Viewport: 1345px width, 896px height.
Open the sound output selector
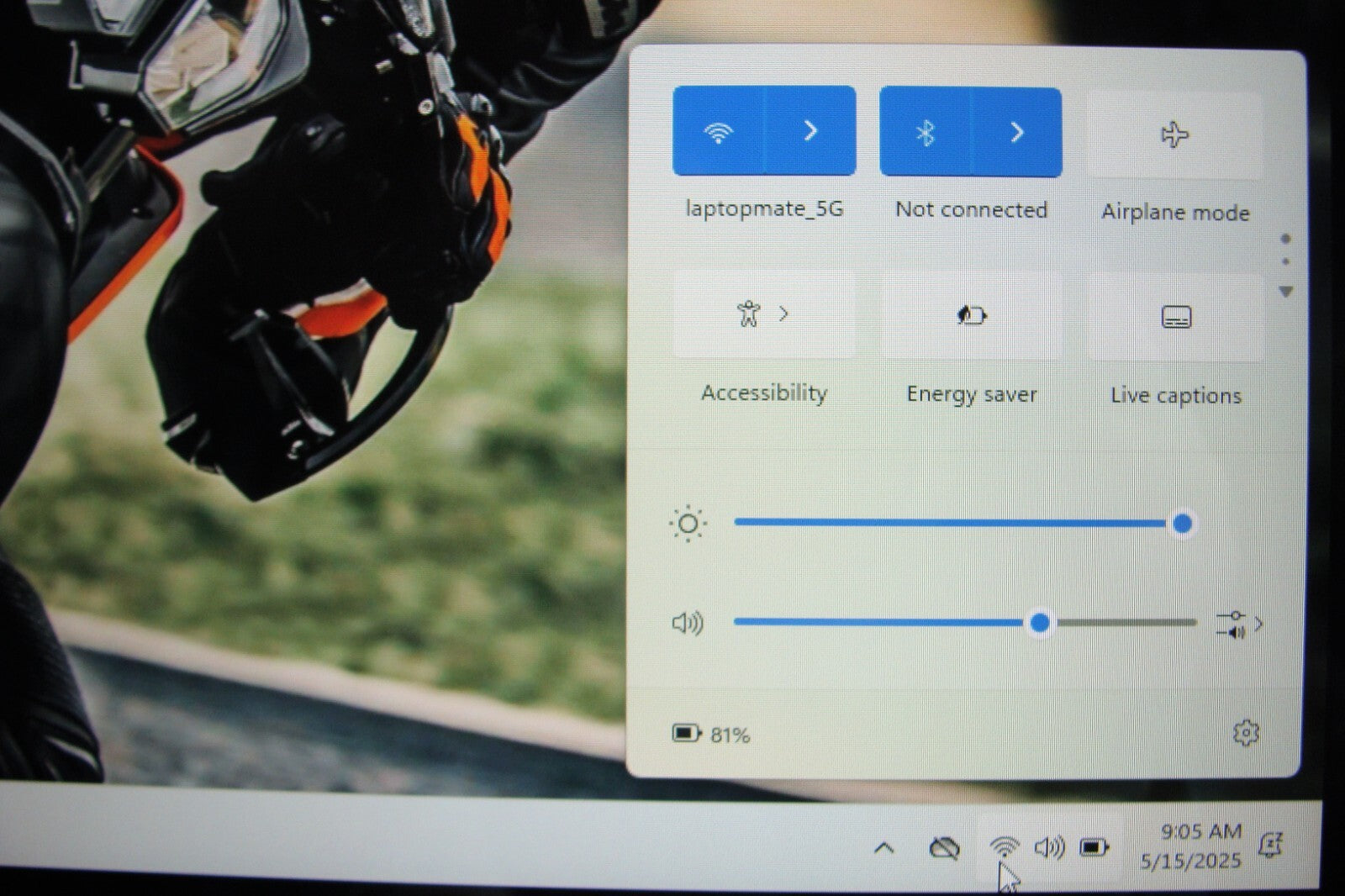(1239, 625)
